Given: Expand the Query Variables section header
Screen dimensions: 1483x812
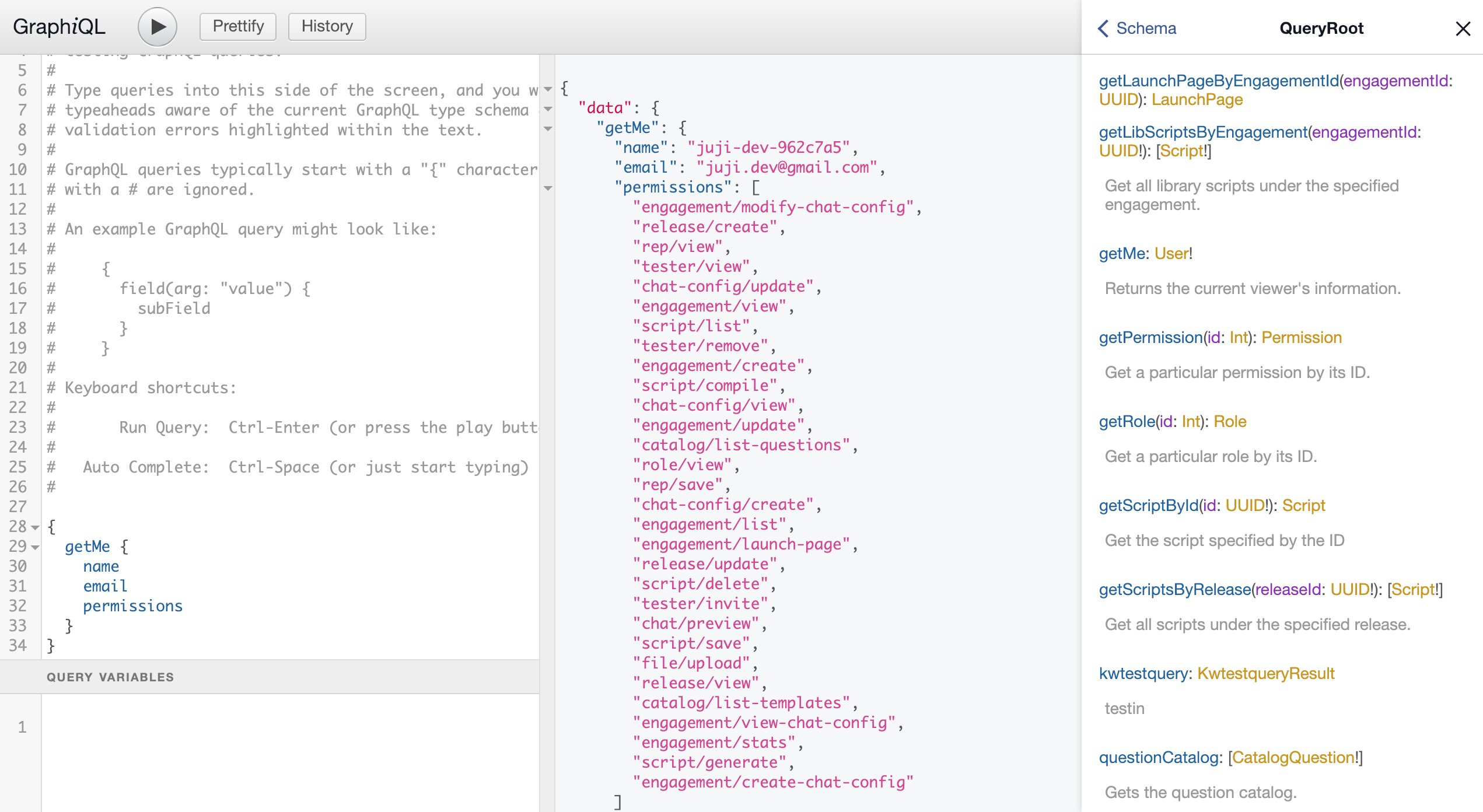Looking at the screenshot, I should tap(270, 677).
